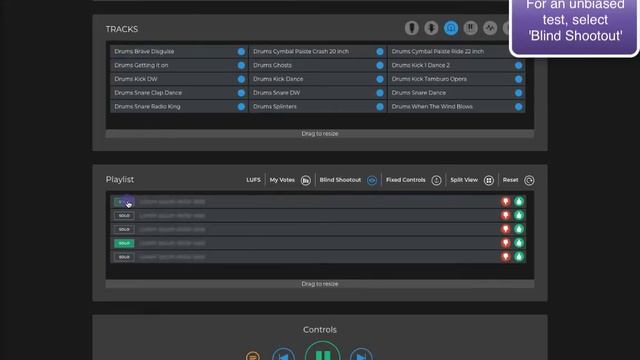Click the Fixed Controls label
The width and height of the screenshot is (640, 360).
(406, 180)
